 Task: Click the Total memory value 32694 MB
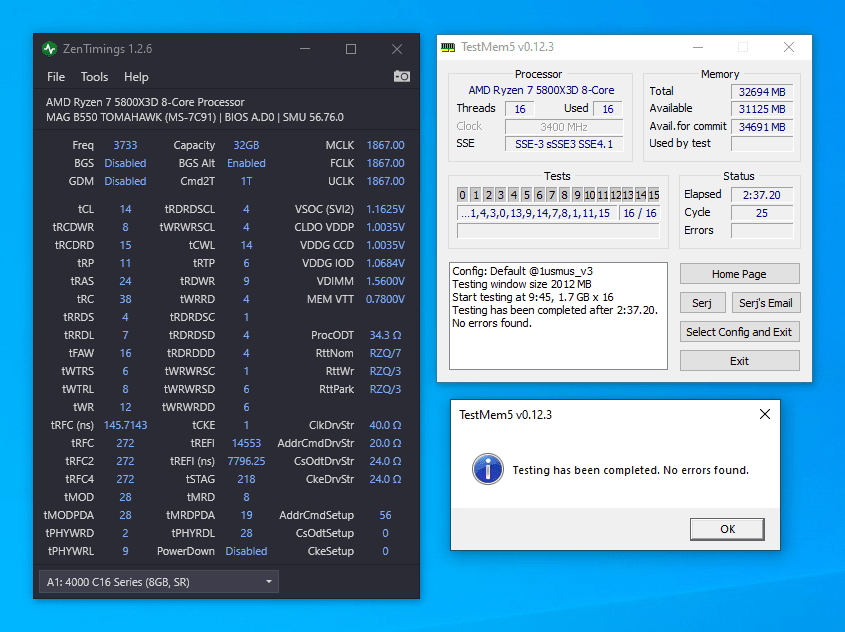click(762, 92)
